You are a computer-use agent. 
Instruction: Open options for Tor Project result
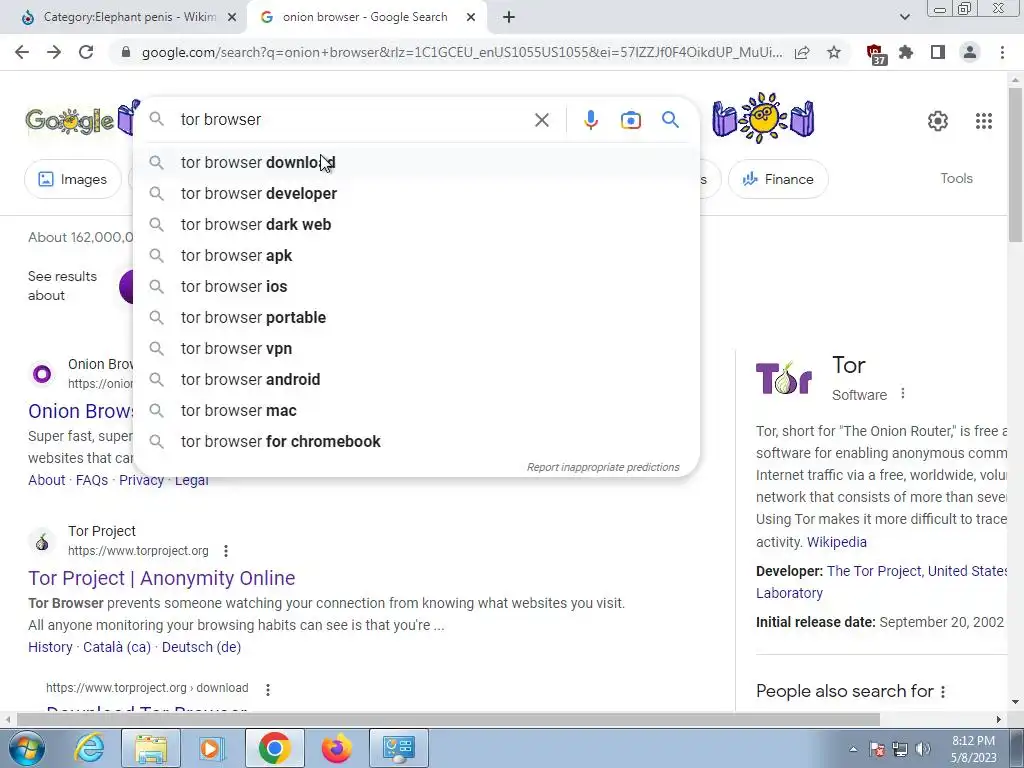(226, 551)
